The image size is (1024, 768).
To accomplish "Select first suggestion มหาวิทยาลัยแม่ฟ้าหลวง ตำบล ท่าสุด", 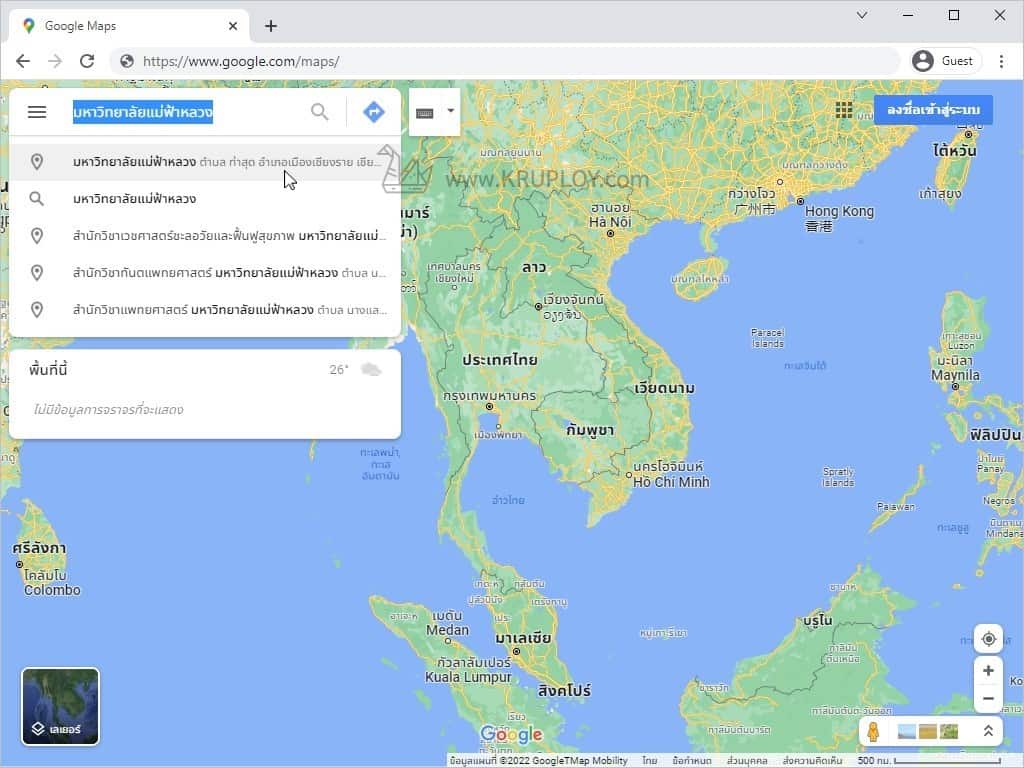I will coord(205,162).
